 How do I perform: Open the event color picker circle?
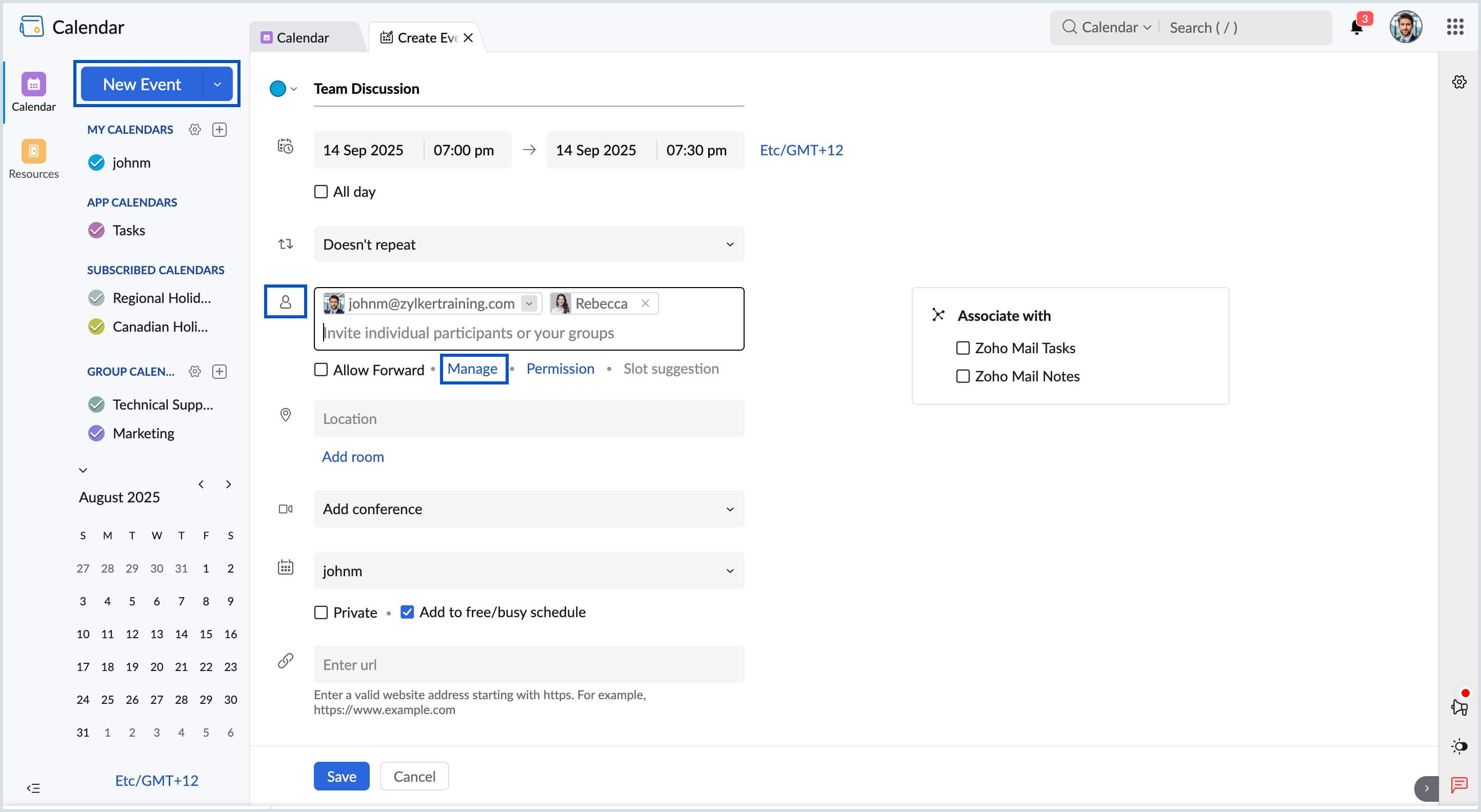click(278, 89)
